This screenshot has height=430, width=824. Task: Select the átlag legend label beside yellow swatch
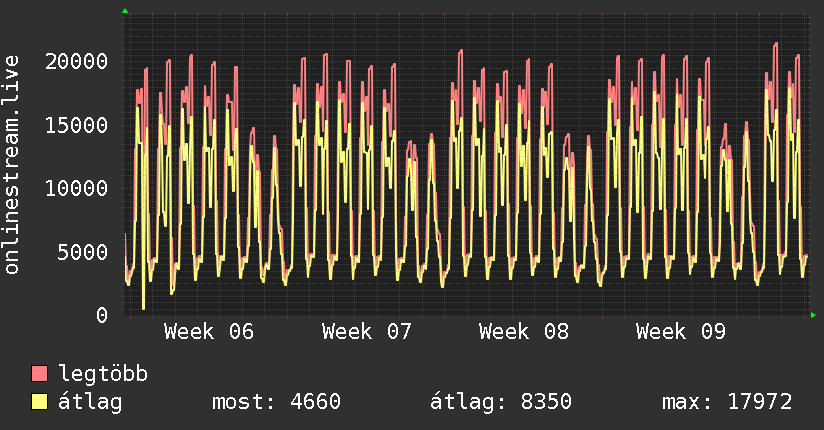coord(91,402)
